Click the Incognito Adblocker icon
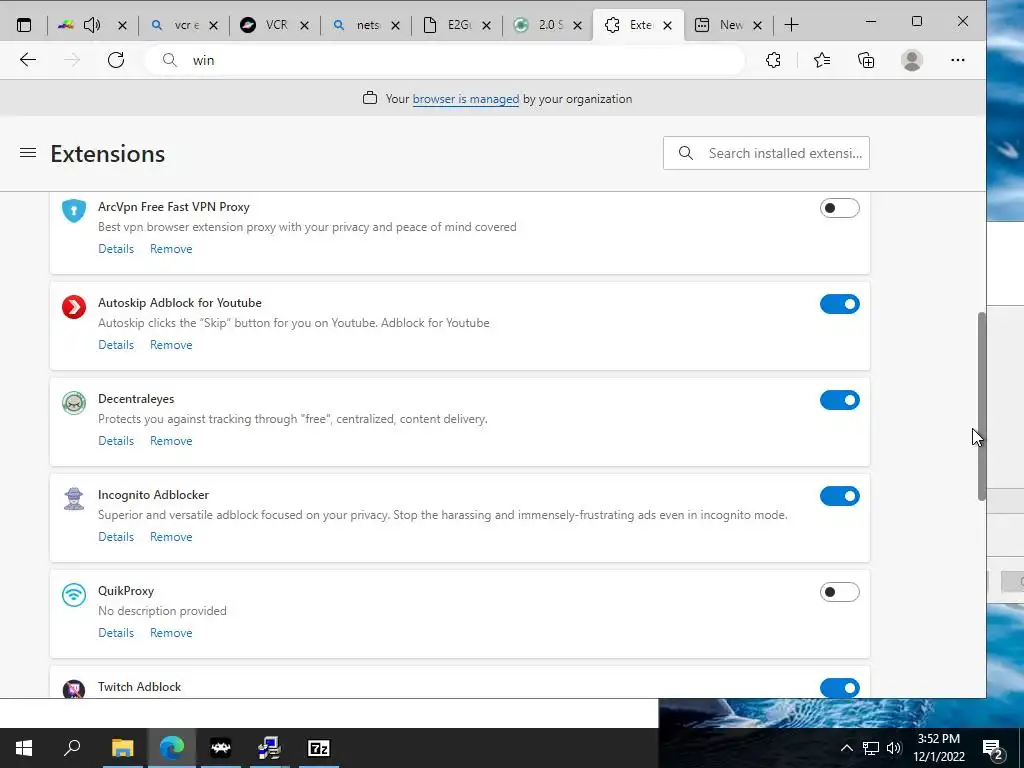 74,499
